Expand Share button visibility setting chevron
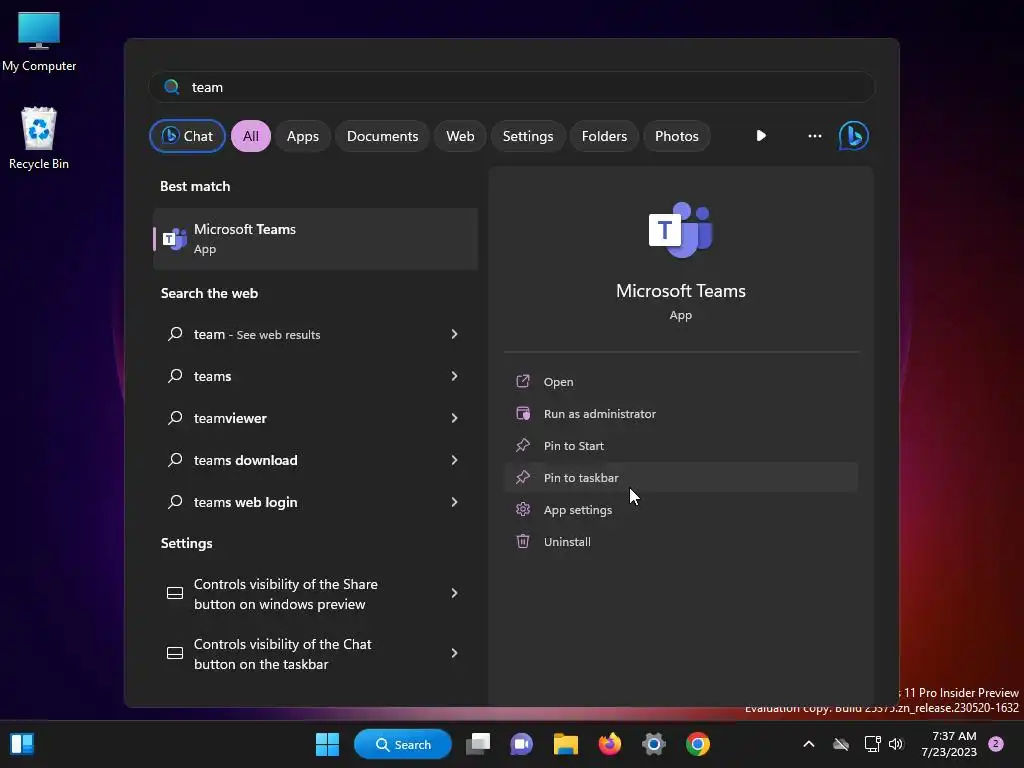 (455, 593)
